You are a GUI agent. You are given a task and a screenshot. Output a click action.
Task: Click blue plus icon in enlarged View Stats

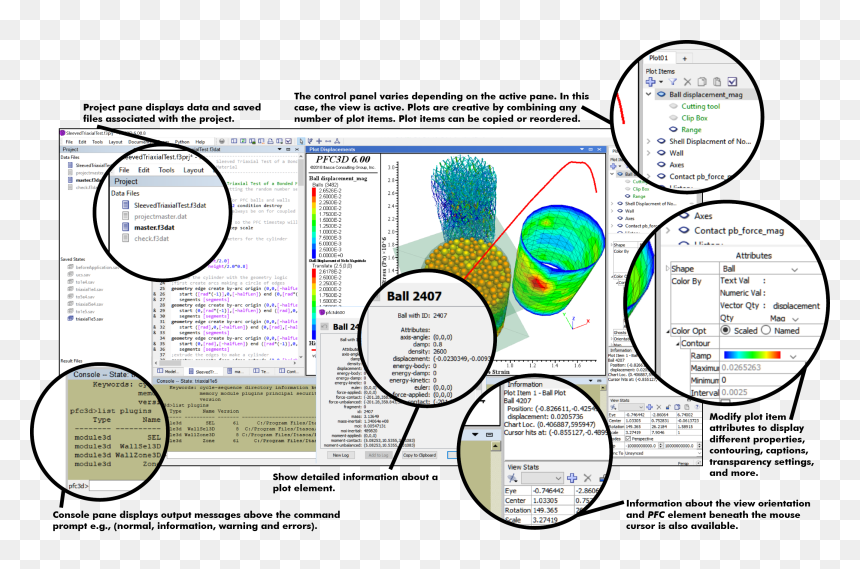click(x=572, y=478)
